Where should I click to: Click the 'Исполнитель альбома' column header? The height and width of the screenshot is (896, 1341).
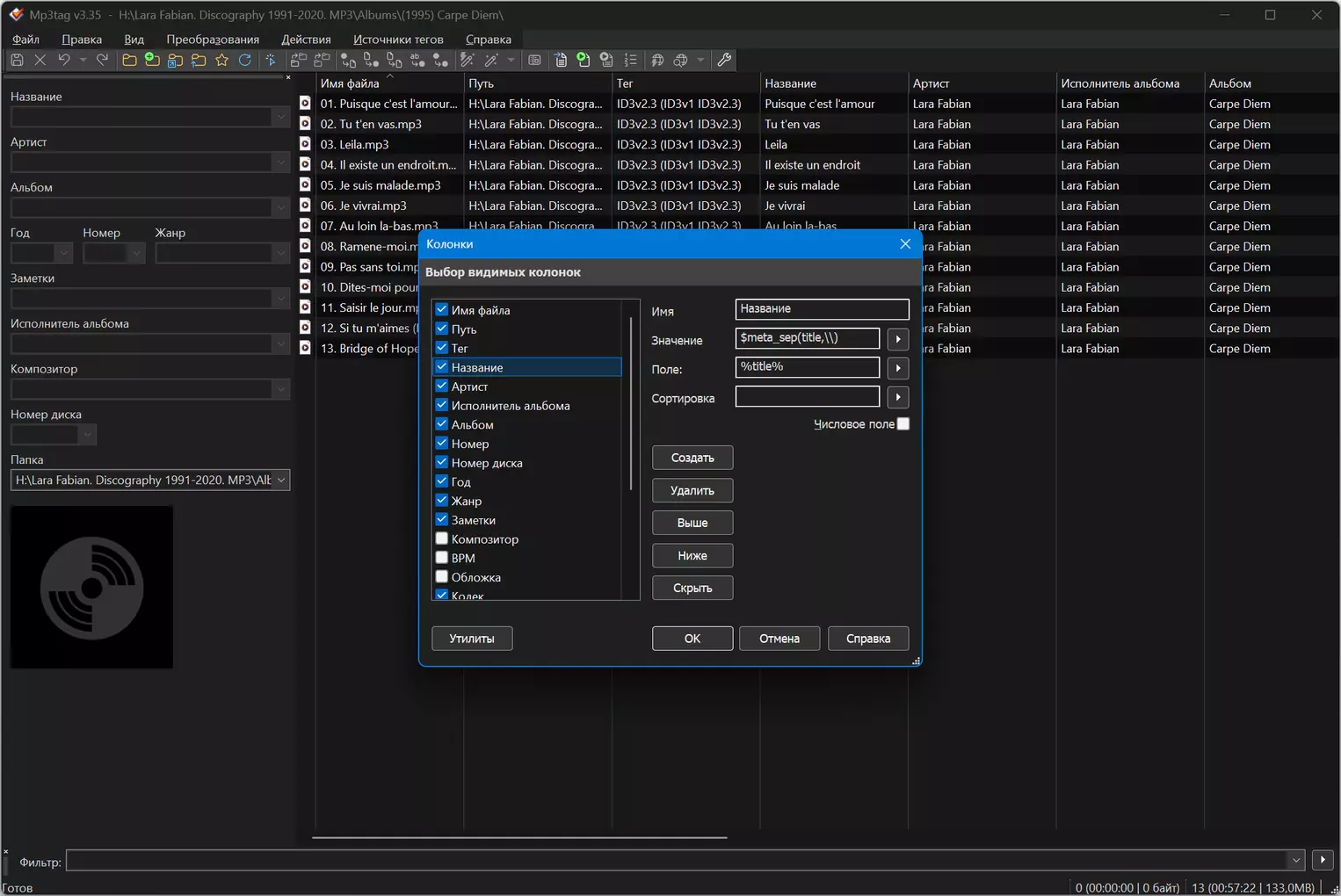1129,83
